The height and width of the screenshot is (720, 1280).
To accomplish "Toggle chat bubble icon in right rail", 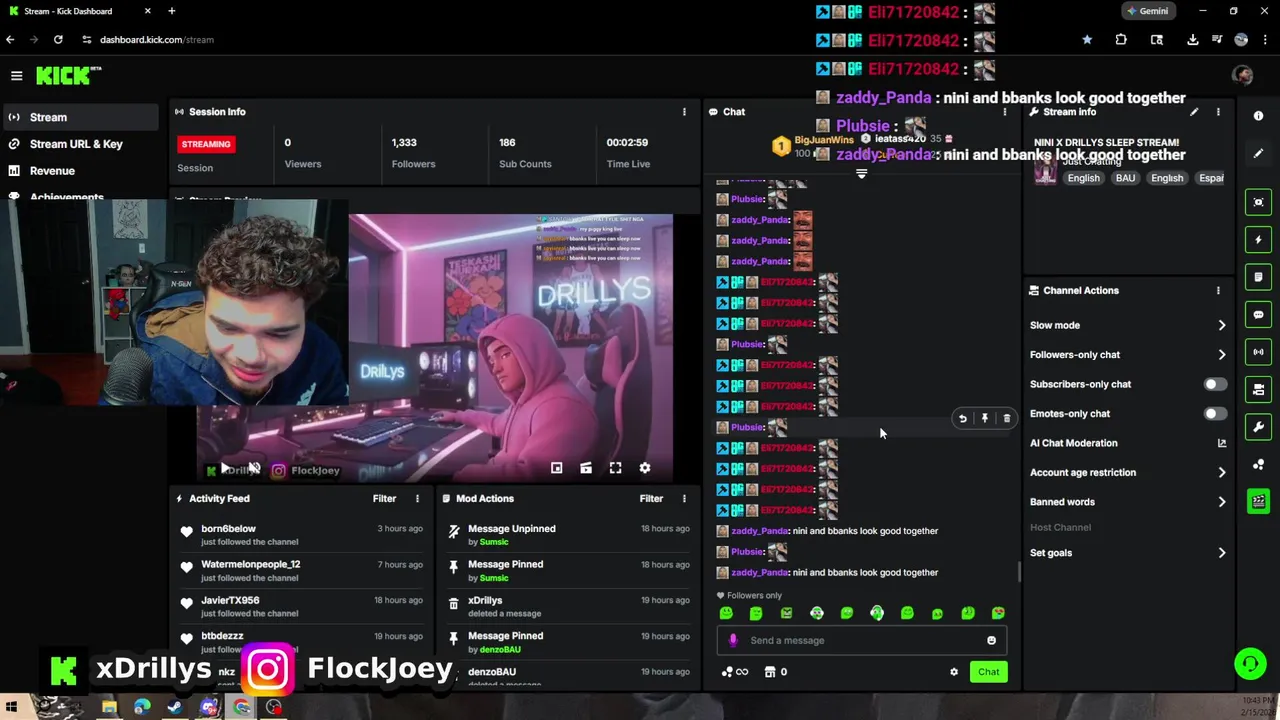I will point(1258,315).
